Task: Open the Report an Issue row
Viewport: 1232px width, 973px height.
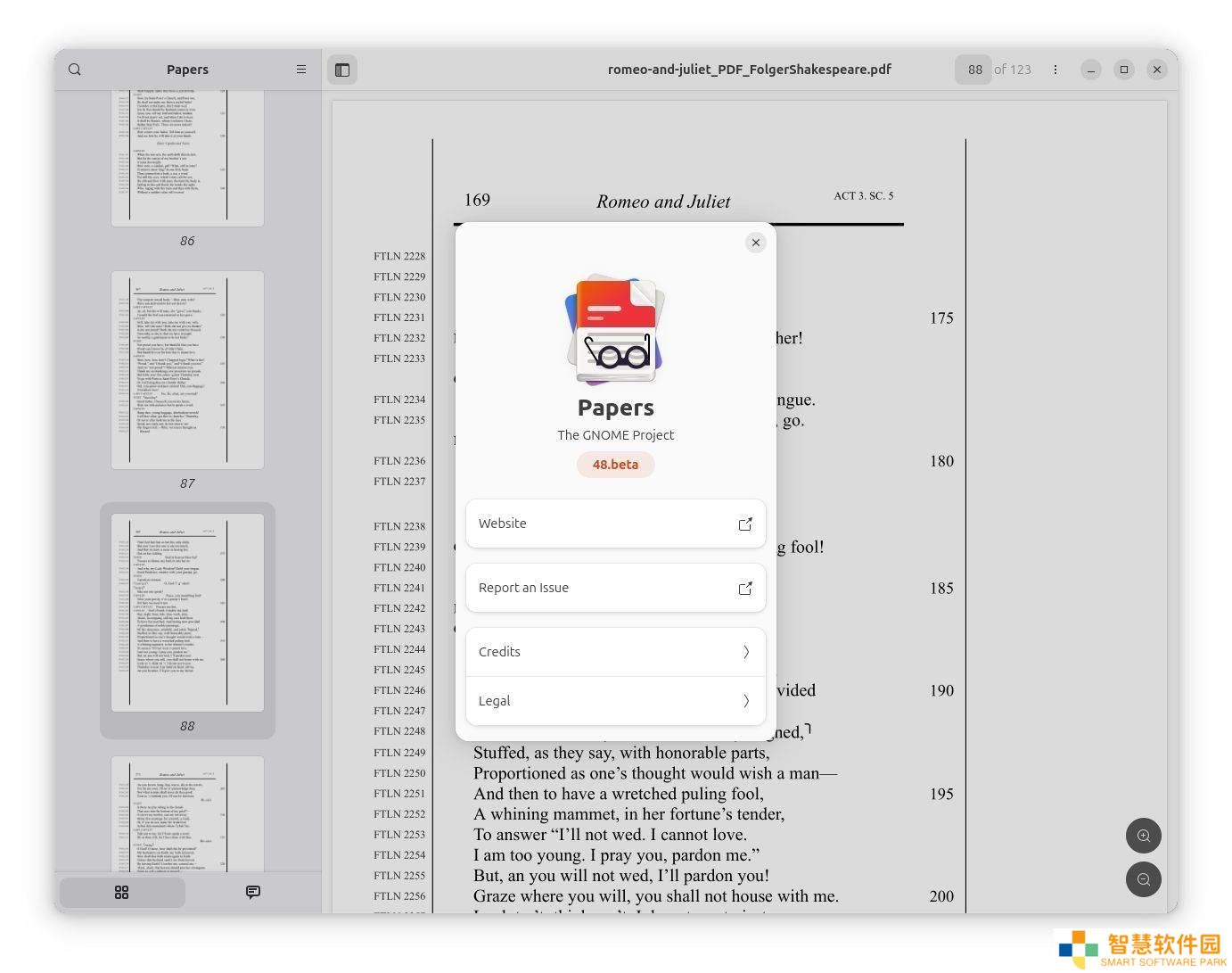Action: click(616, 588)
